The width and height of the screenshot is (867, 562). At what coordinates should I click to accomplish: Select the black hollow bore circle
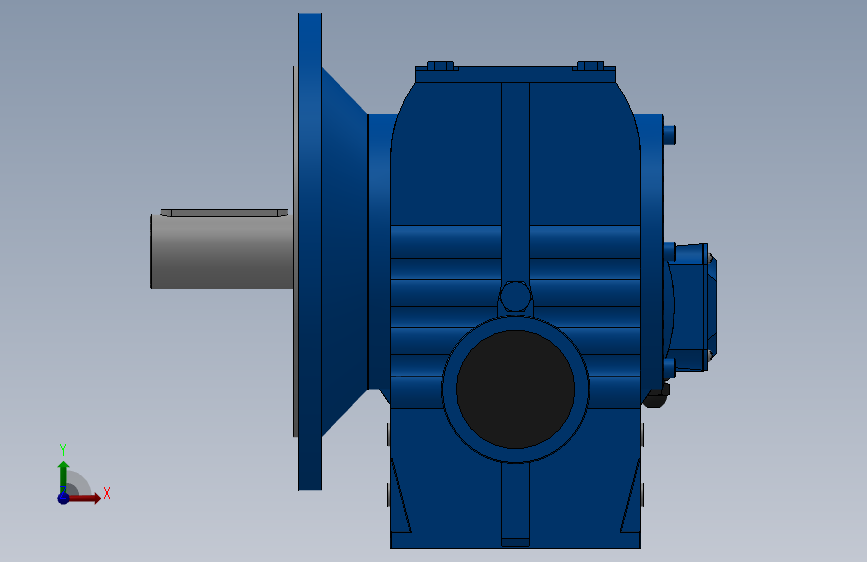515,389
